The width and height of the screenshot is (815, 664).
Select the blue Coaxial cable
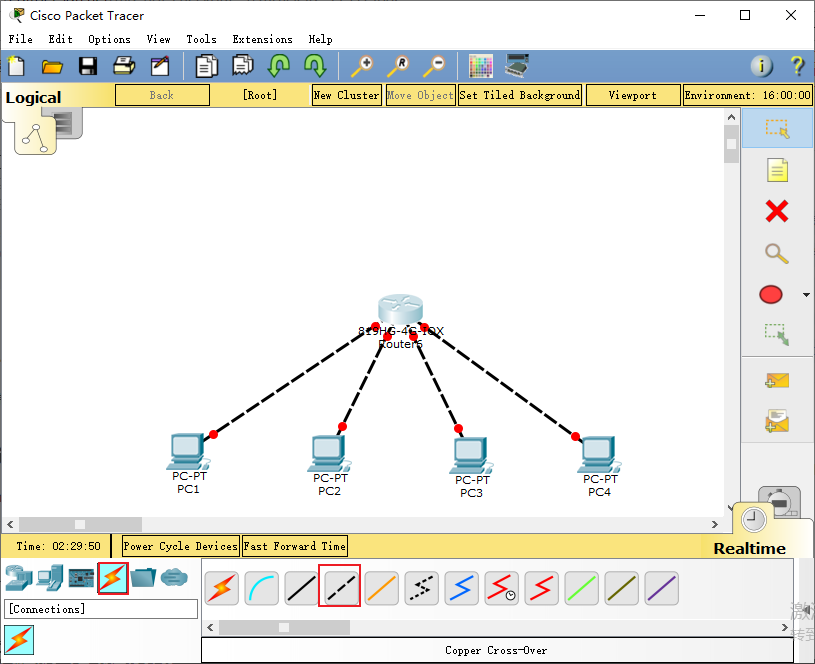point(461,588)
